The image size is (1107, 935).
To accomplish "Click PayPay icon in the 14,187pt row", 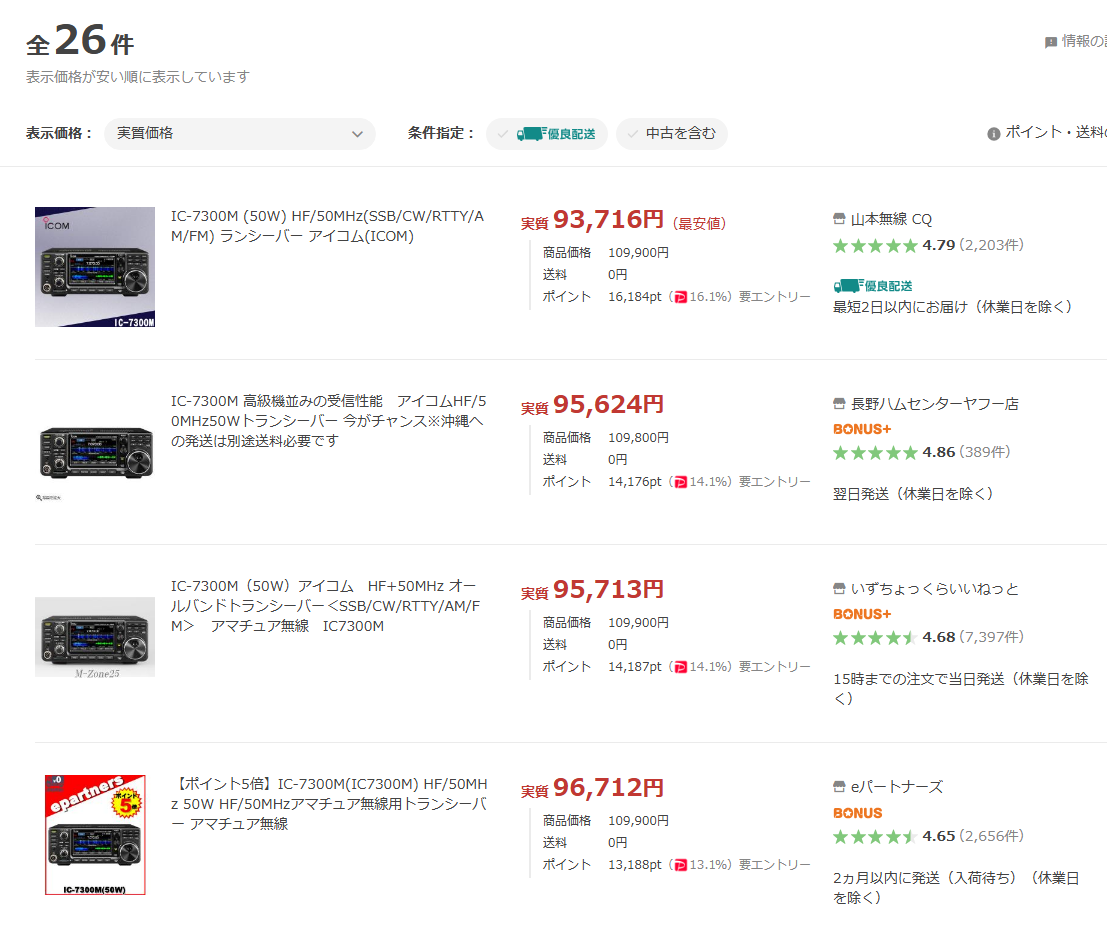I will coord(681,667).
